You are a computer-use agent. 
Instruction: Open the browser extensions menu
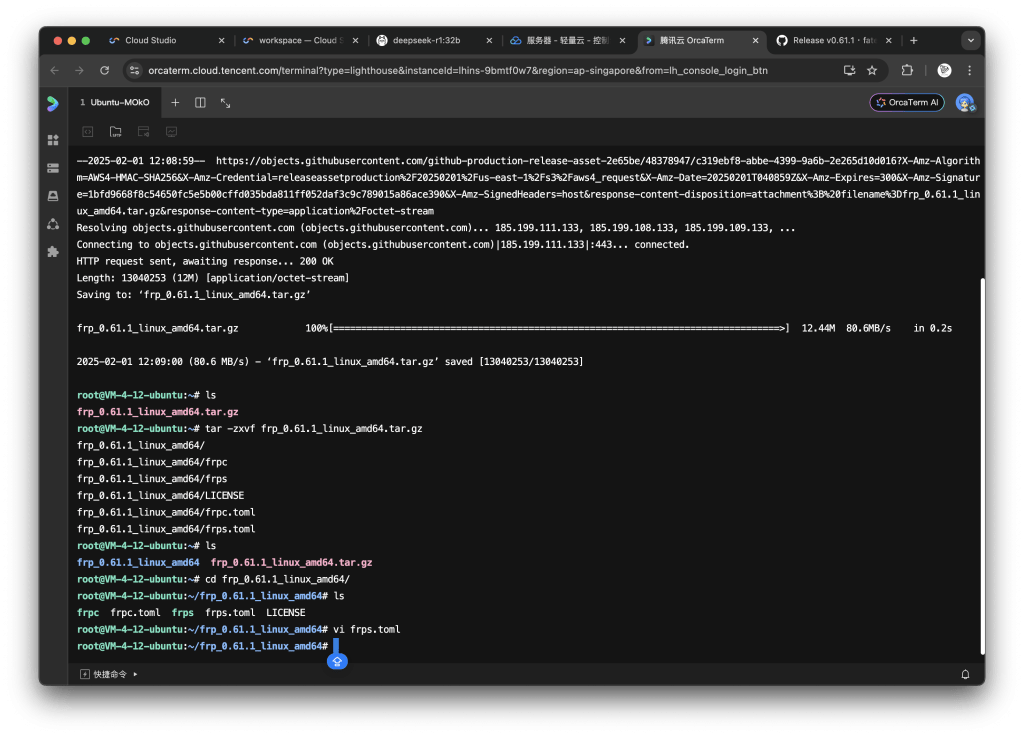coord(907,71)
